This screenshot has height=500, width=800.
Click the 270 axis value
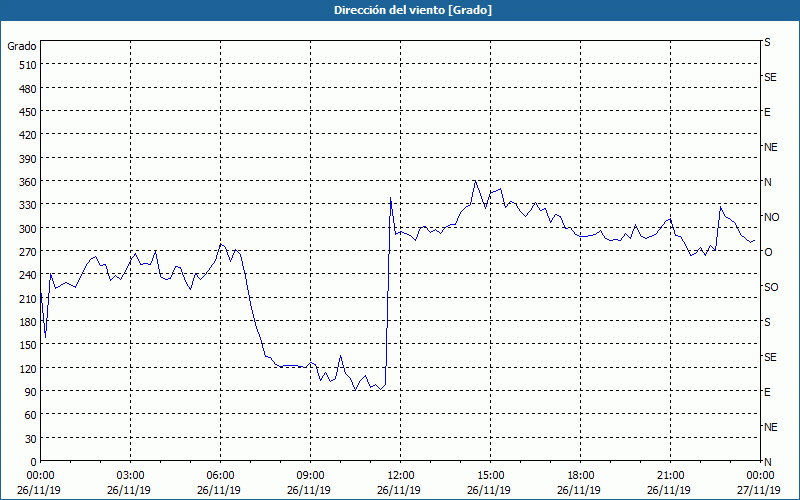click(x=28, y=252)
